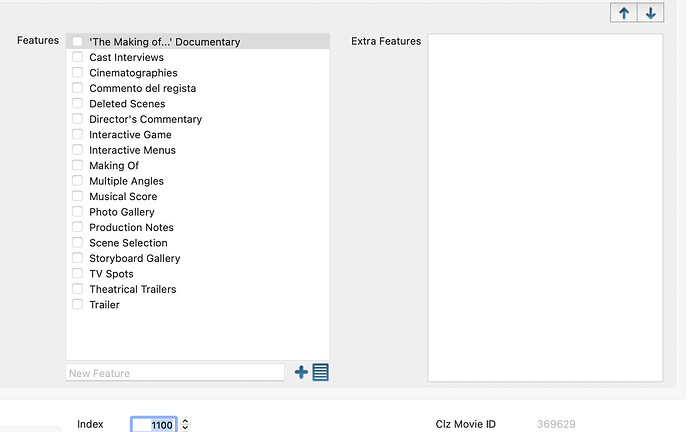Check the Storyboard Gallery checkbox
The image size is (690, 432).
78,258
